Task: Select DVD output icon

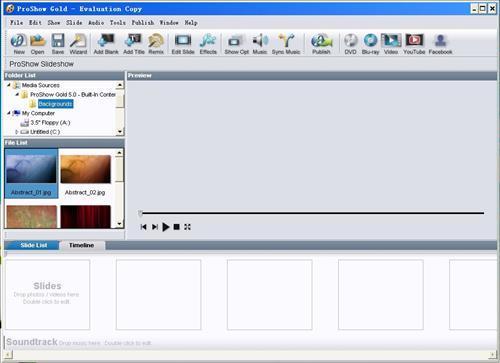Action: 350,44
